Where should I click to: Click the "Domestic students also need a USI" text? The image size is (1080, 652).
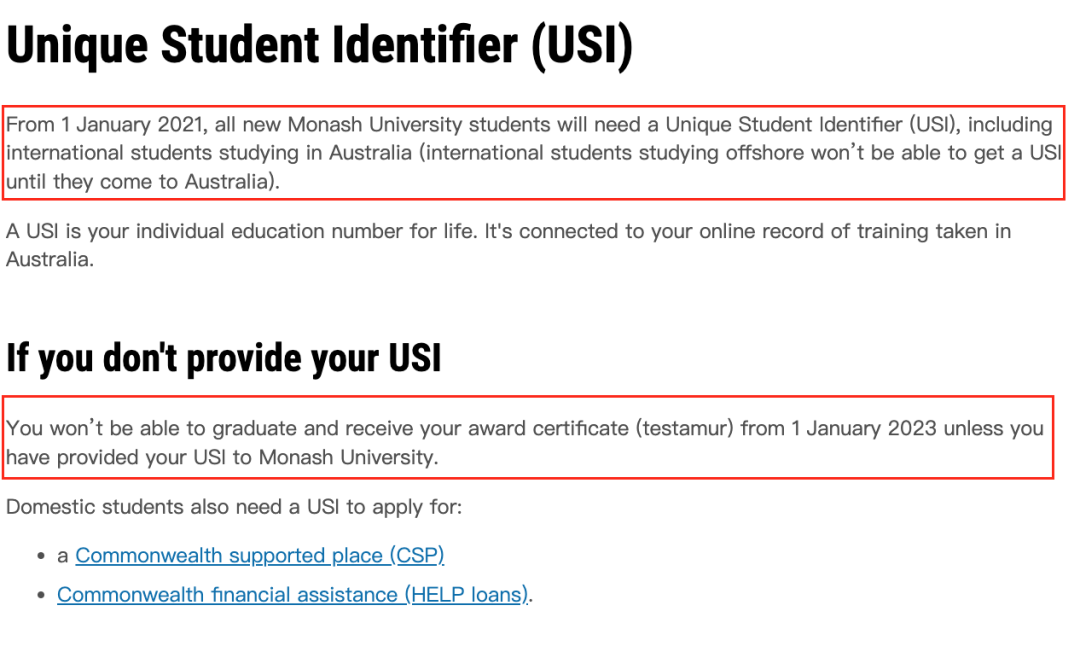[234, 507]
